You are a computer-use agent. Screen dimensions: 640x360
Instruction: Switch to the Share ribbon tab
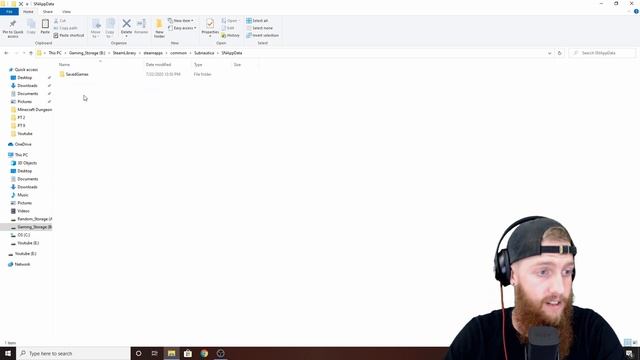pos(48,11)
